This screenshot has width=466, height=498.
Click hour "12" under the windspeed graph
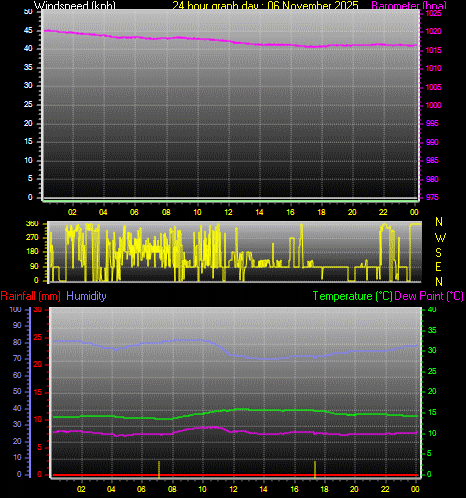228,212
